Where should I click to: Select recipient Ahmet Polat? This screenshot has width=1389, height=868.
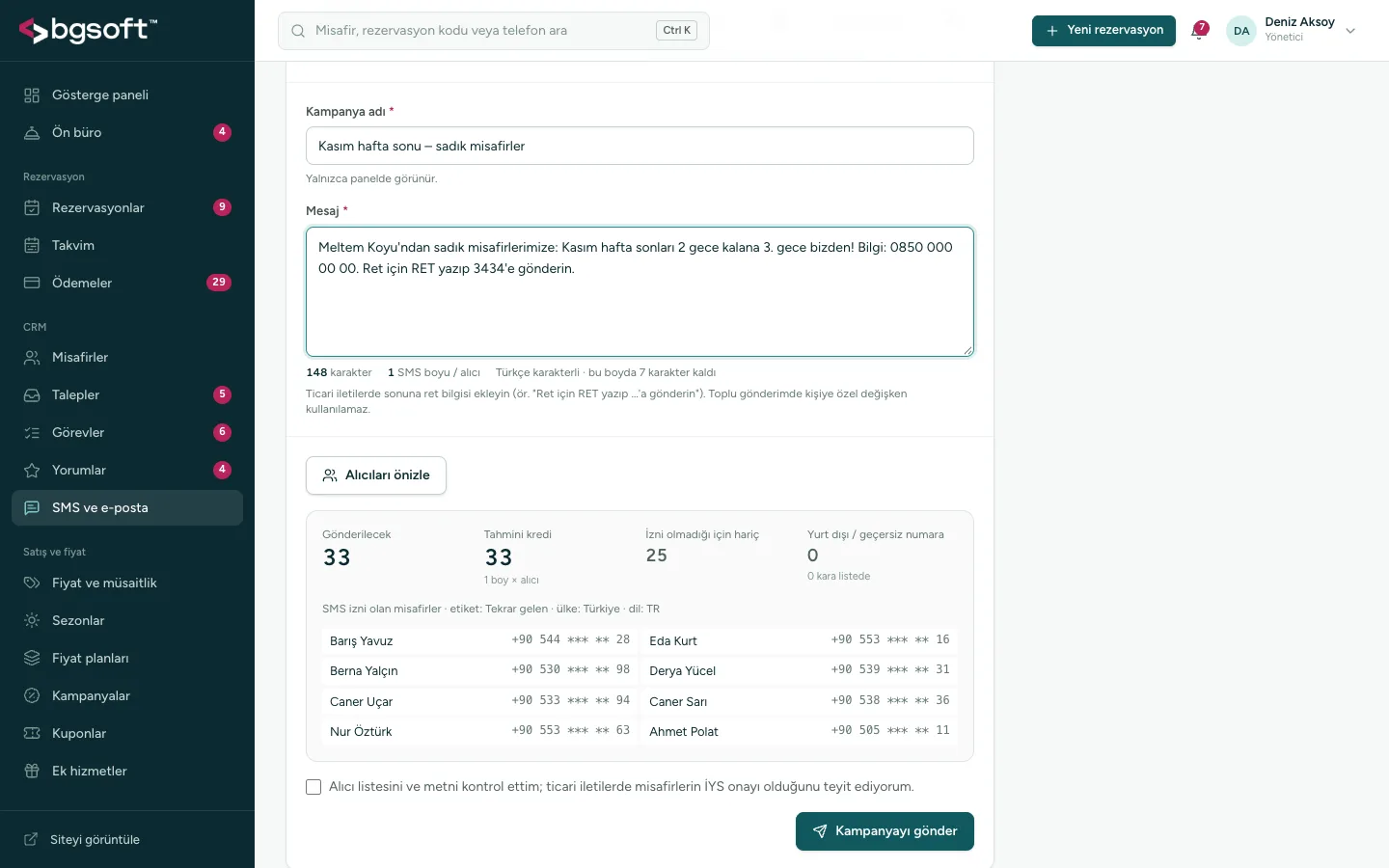coord(800,731)
